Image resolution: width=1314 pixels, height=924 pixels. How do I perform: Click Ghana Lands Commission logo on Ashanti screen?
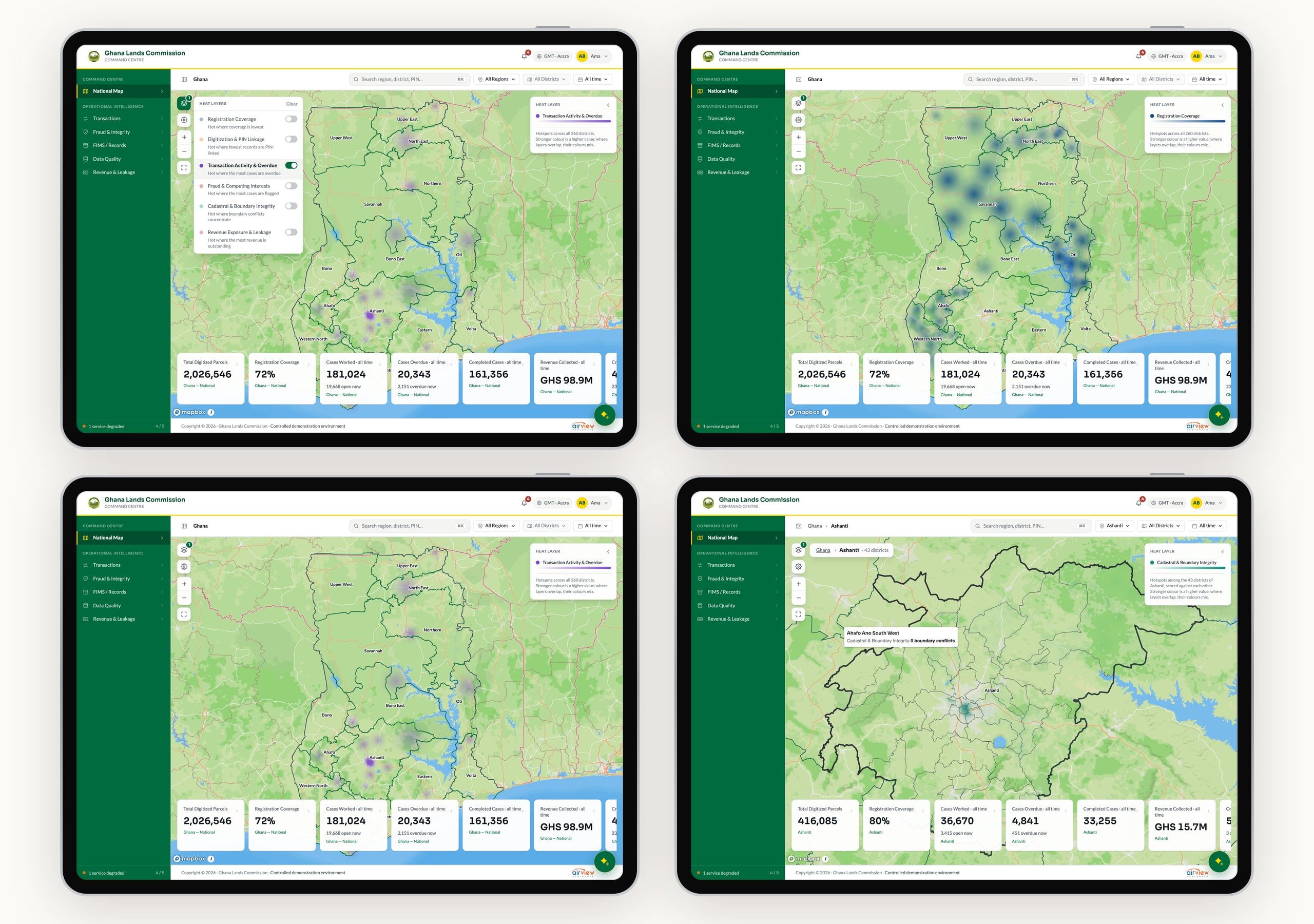coord(708,503)
